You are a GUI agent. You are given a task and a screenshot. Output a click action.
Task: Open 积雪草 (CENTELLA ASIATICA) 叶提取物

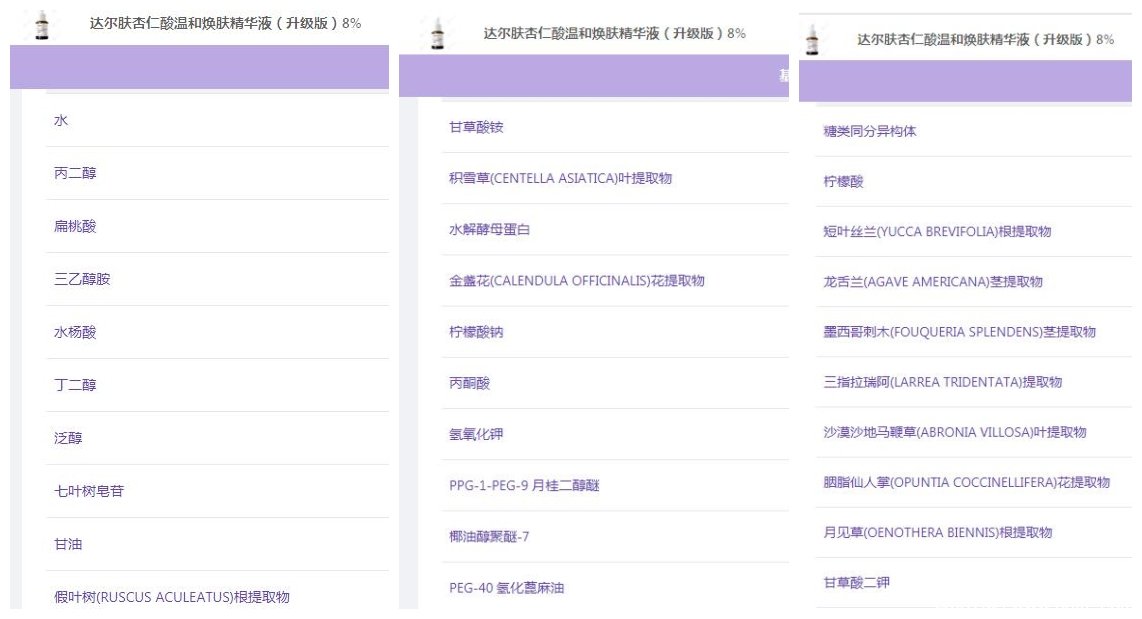click(x=560, y=178)
